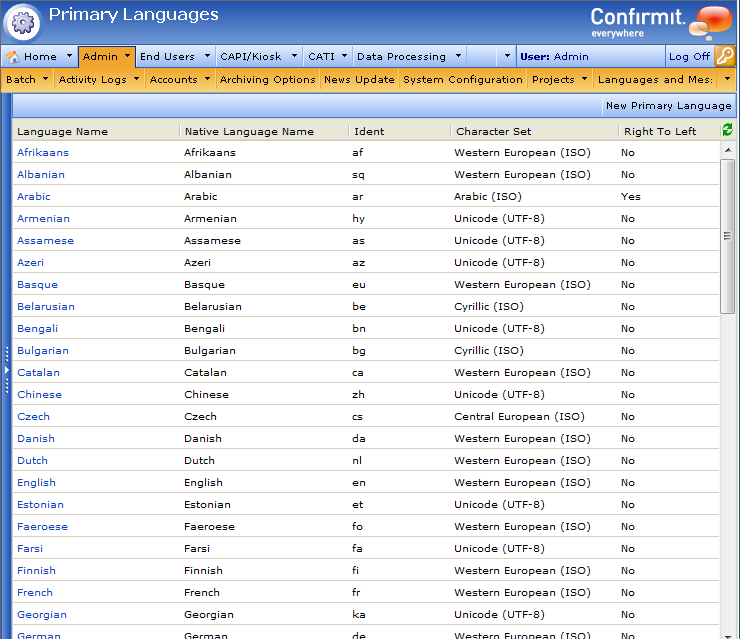Click the scrollbar up arrow
The width and height of the screenshot is (740, 639).
tap(728, 150)
